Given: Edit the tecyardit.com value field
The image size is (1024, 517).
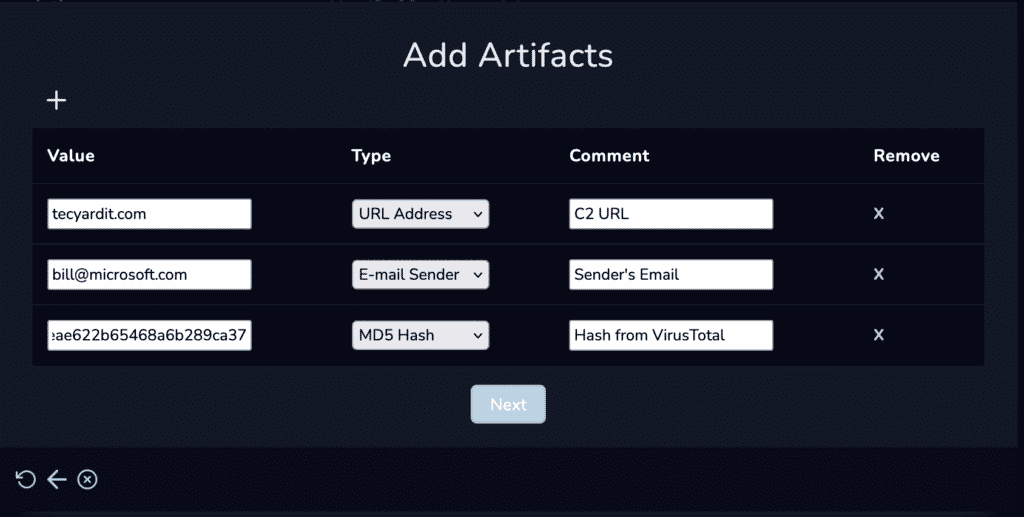Looking at the screenshot, I should [x=150, y=214].
